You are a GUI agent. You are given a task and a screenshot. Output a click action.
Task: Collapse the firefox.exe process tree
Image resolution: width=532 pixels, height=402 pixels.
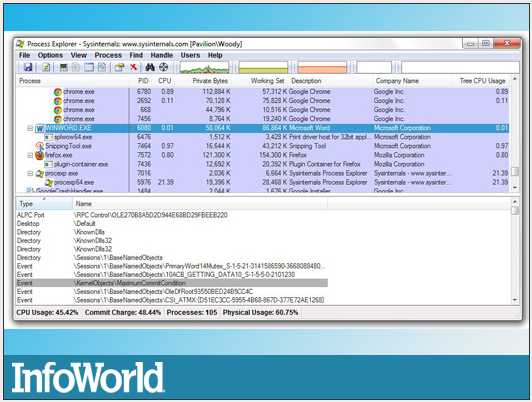30,155
